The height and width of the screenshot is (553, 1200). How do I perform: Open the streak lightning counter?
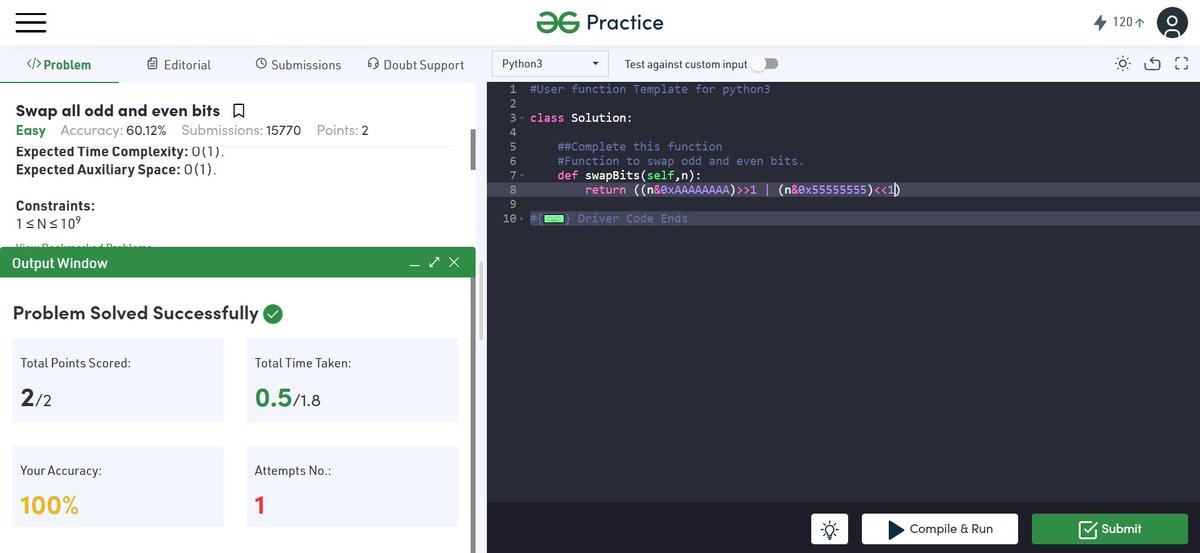(1118, 22)
